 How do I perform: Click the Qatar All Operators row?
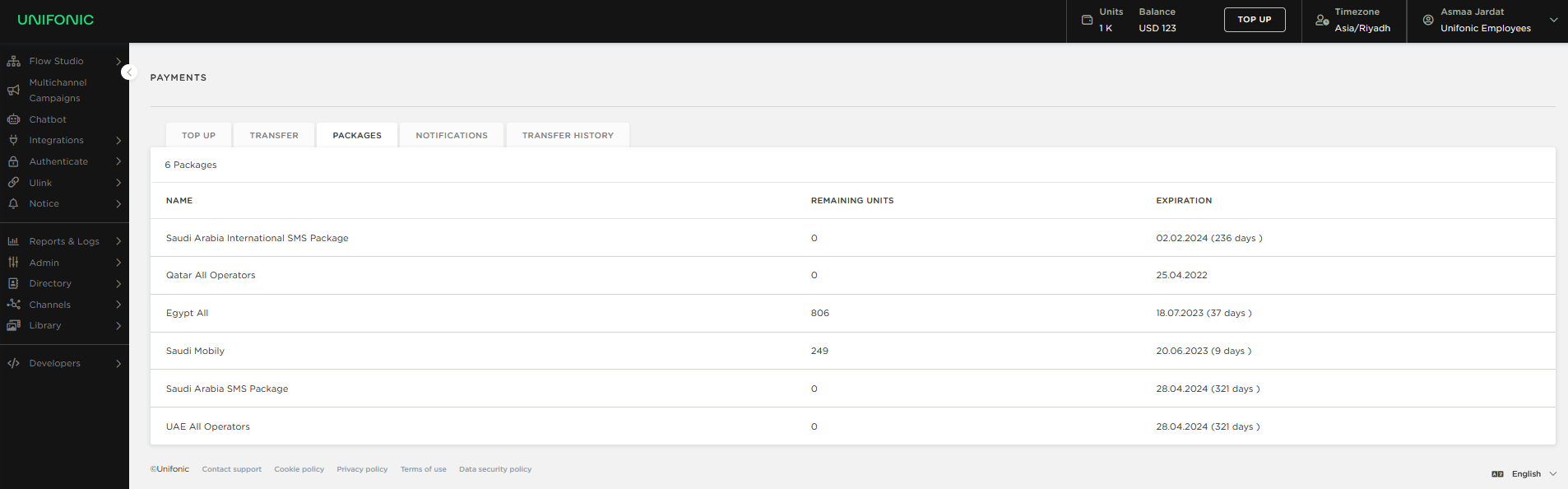tap(852, 276)
